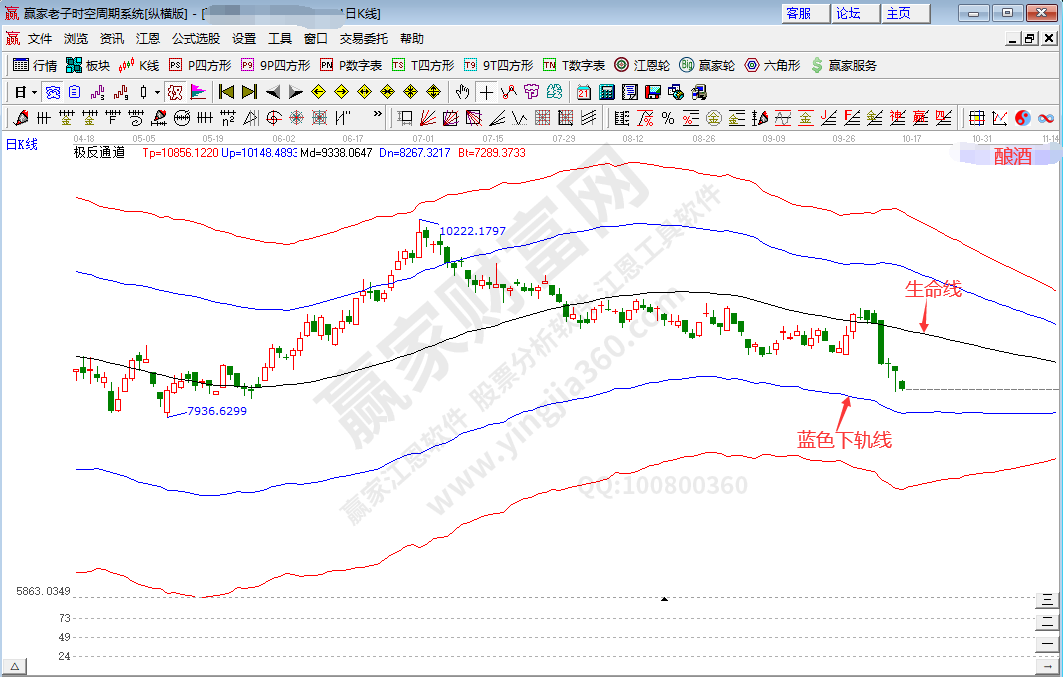The width and height of the screenshot is (1063, 677).
Task: Switch to K线 candlestick chart
Action: (139, 65)
